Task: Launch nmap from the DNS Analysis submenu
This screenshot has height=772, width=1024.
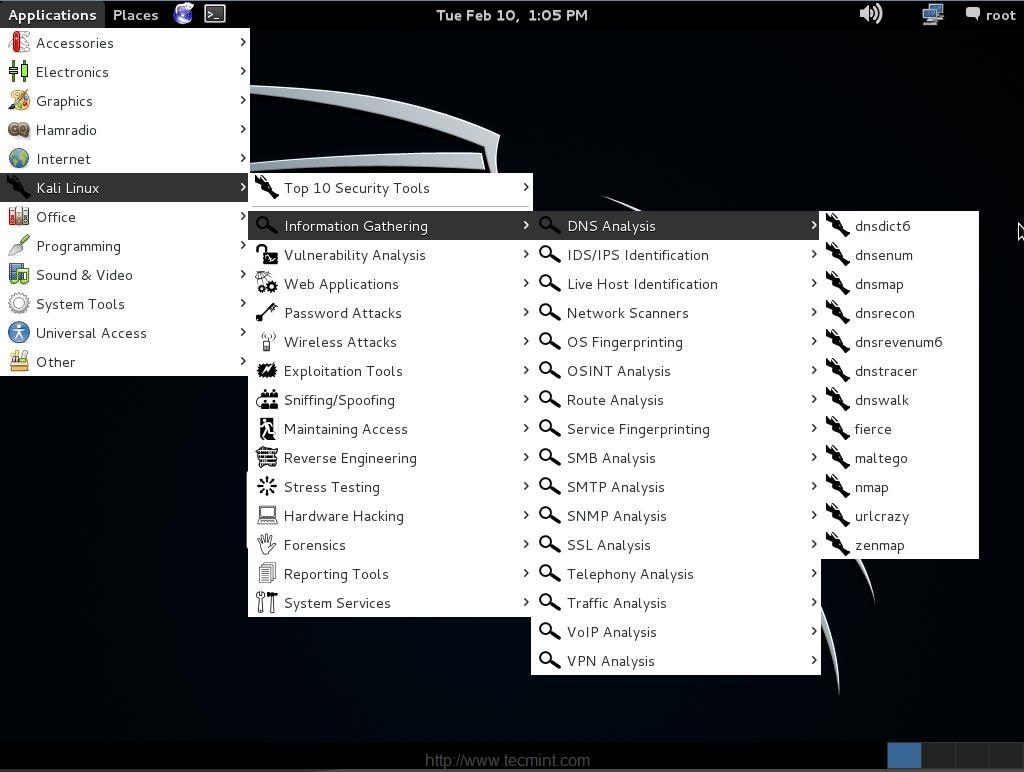Action: [871, 487]
